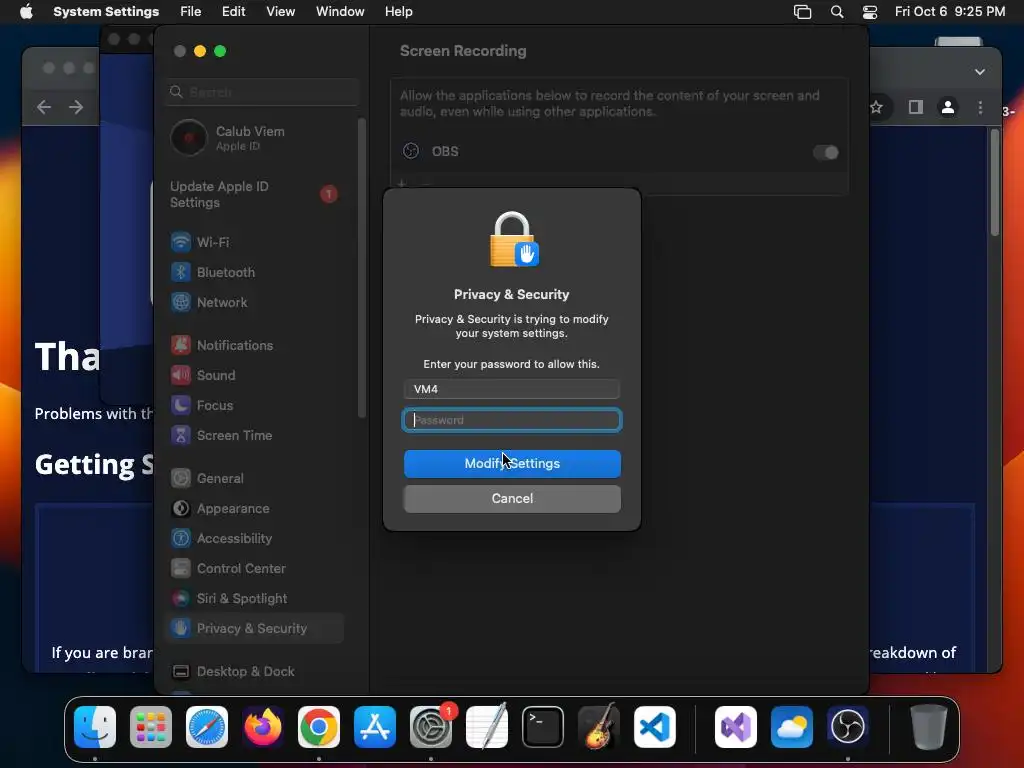The width and height of the screenshot is (1024, 768).
Task: Click the Privacy & Security hand icon
Action: click(181, 629)
